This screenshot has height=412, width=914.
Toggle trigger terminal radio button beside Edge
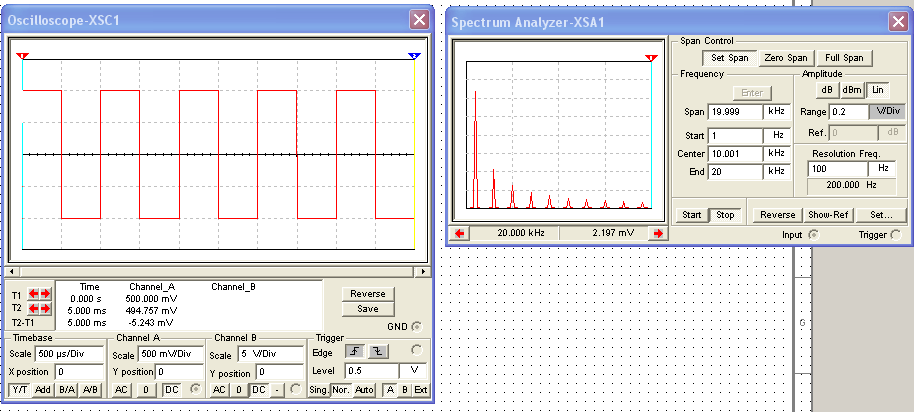pos(416,350)
